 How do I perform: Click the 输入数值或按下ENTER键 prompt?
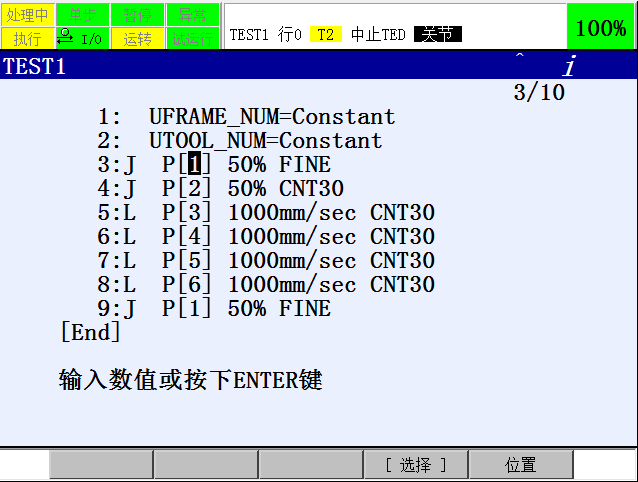(x=190, y=380)
